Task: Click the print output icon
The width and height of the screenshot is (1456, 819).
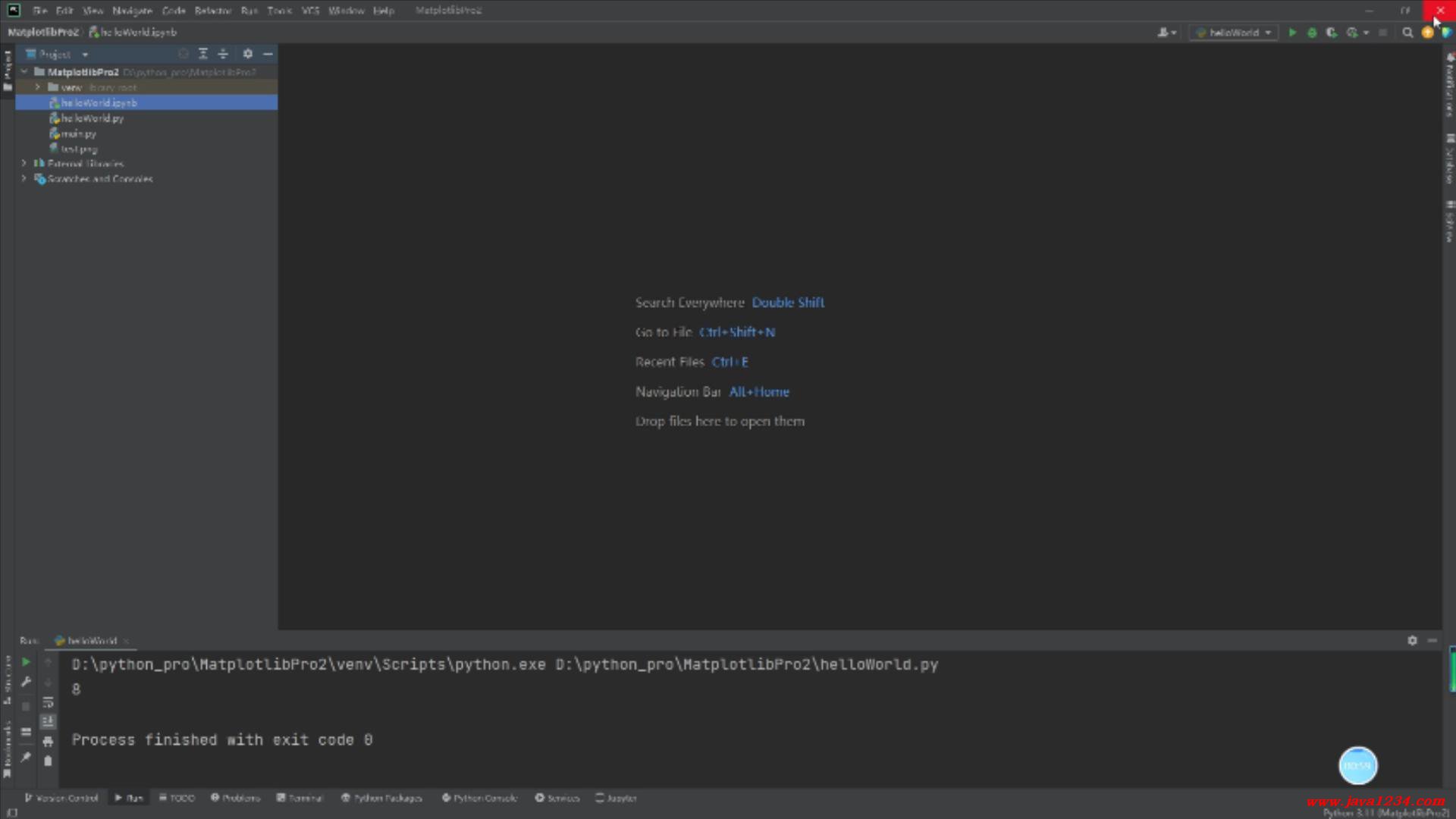Action: coord(48,741)
